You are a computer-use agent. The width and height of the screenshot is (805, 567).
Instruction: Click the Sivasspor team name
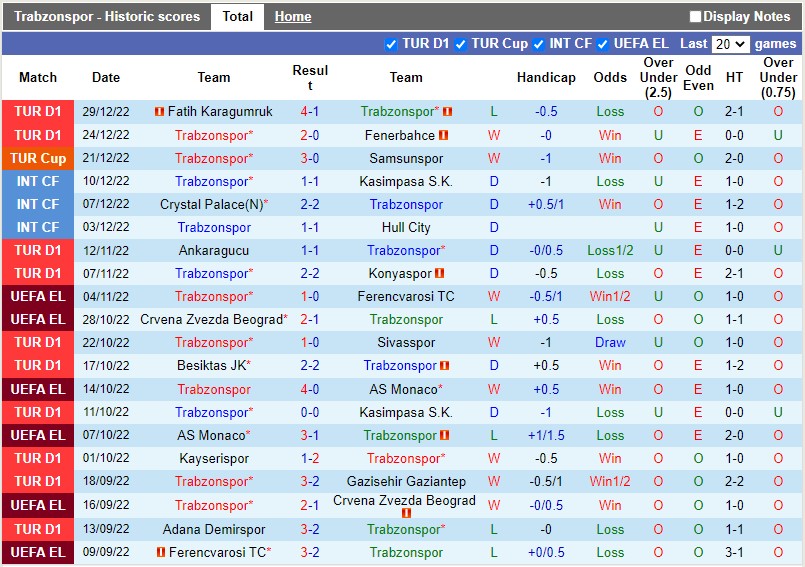[406, 343]
